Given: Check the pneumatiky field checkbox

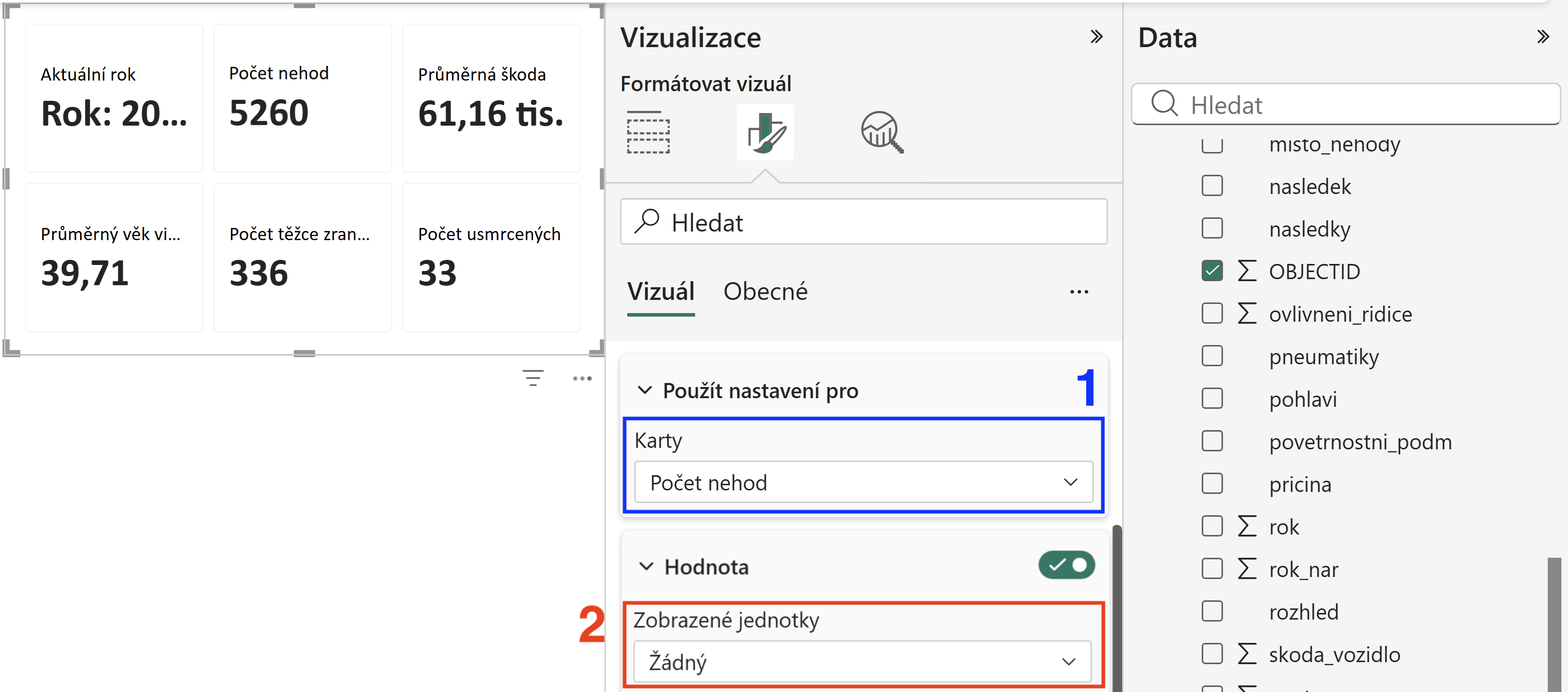Looking at the screenshot, I should (1212, 356).
